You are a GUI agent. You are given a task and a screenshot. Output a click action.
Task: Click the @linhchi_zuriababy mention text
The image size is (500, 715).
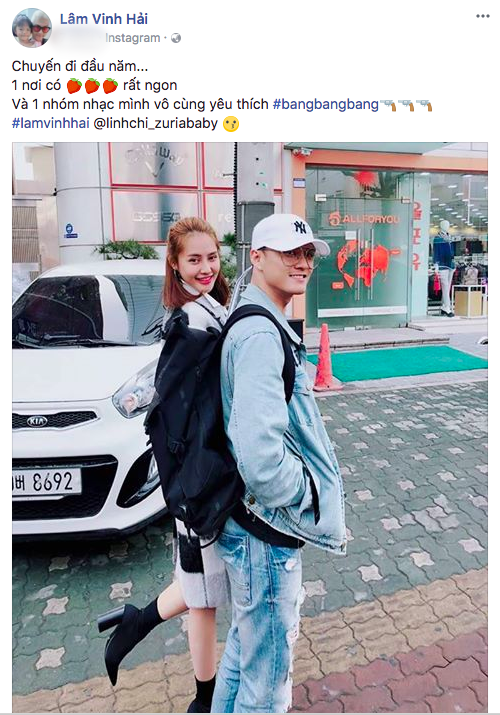point(155,124)
